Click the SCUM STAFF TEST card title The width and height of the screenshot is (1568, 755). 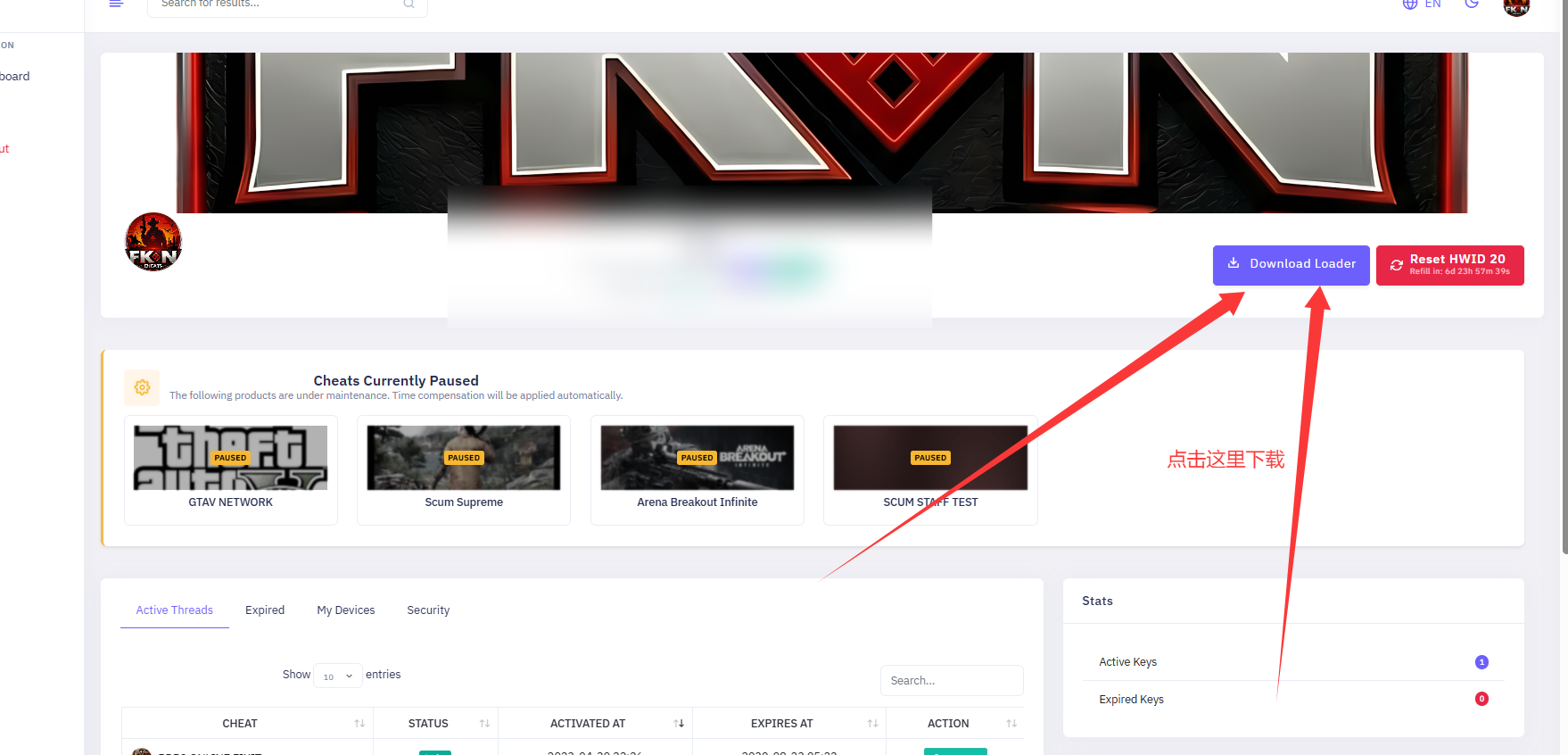coord(930,502)
